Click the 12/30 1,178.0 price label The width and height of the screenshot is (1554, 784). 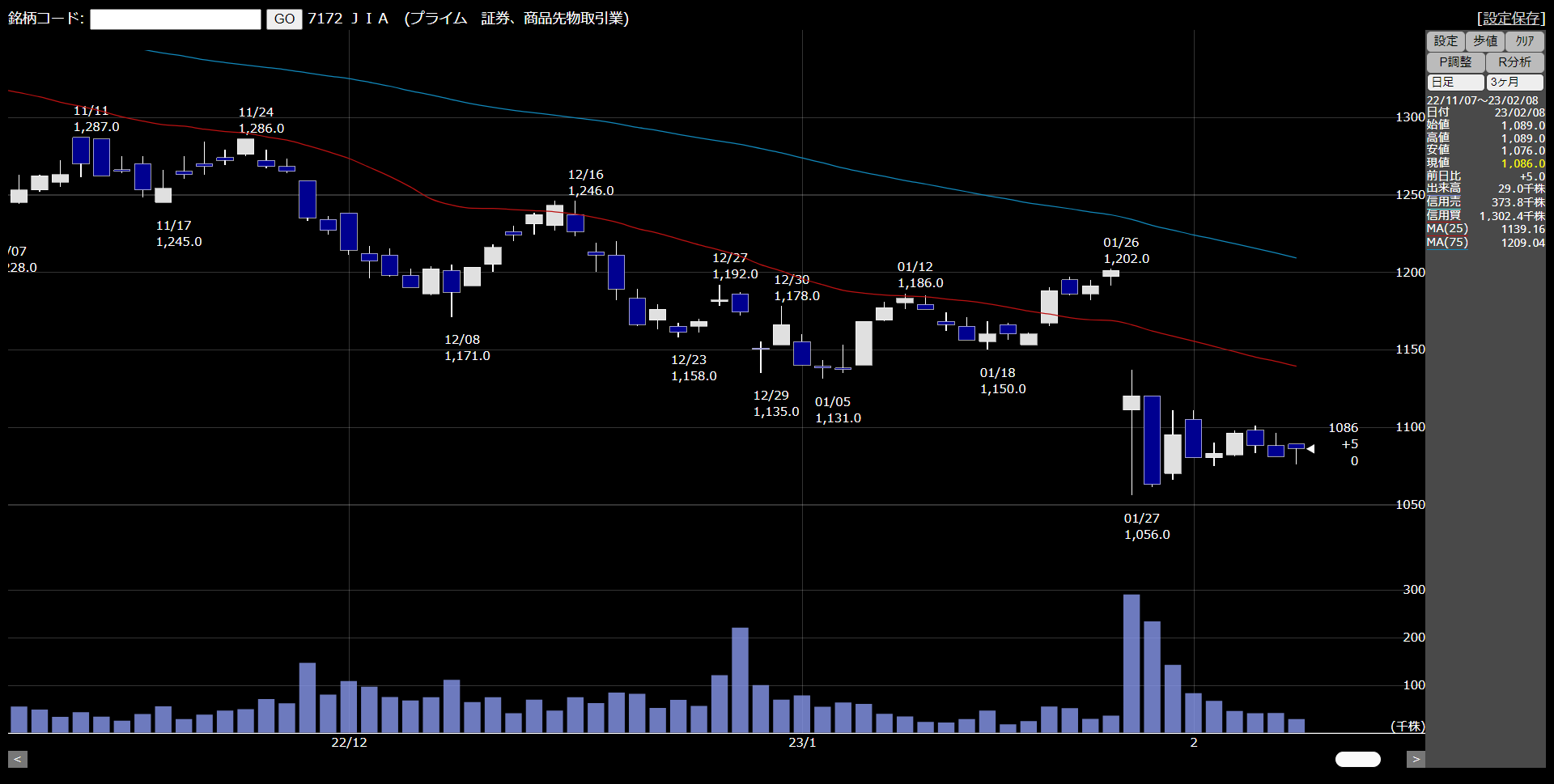click(796, 288)
